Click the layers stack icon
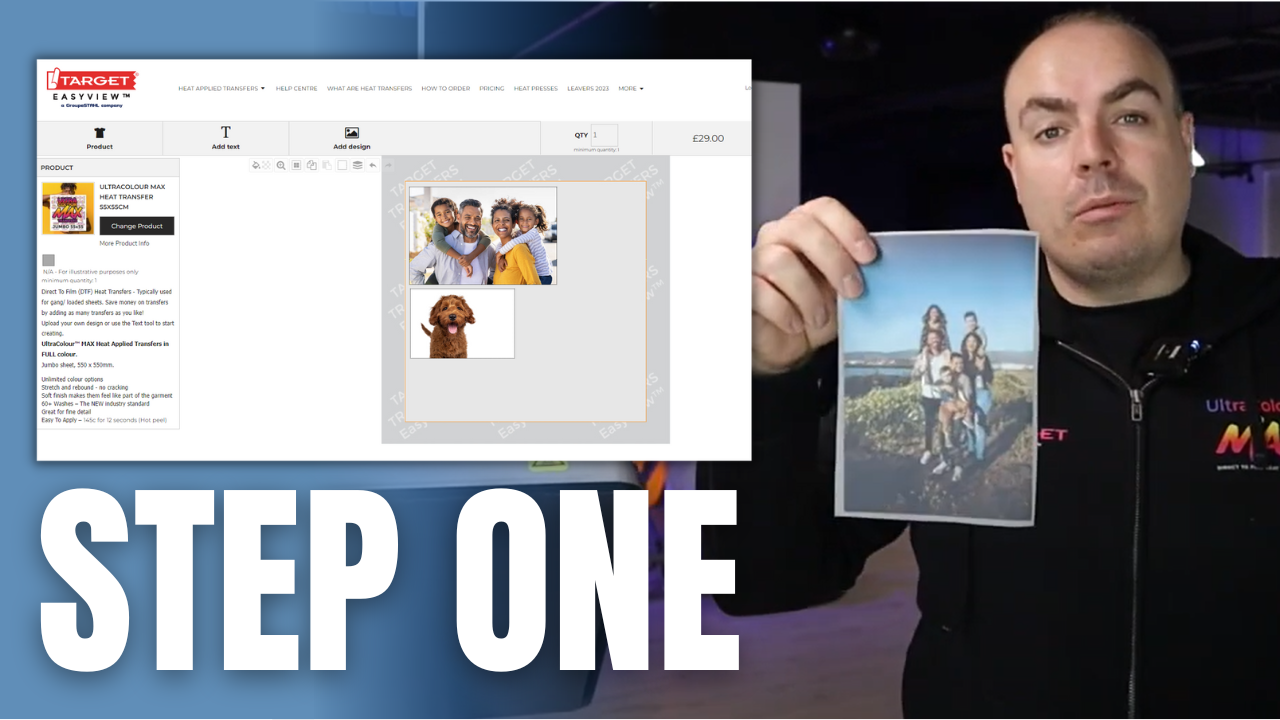The width and height of the screenshot is (1280, 720). tap(357, 165)
